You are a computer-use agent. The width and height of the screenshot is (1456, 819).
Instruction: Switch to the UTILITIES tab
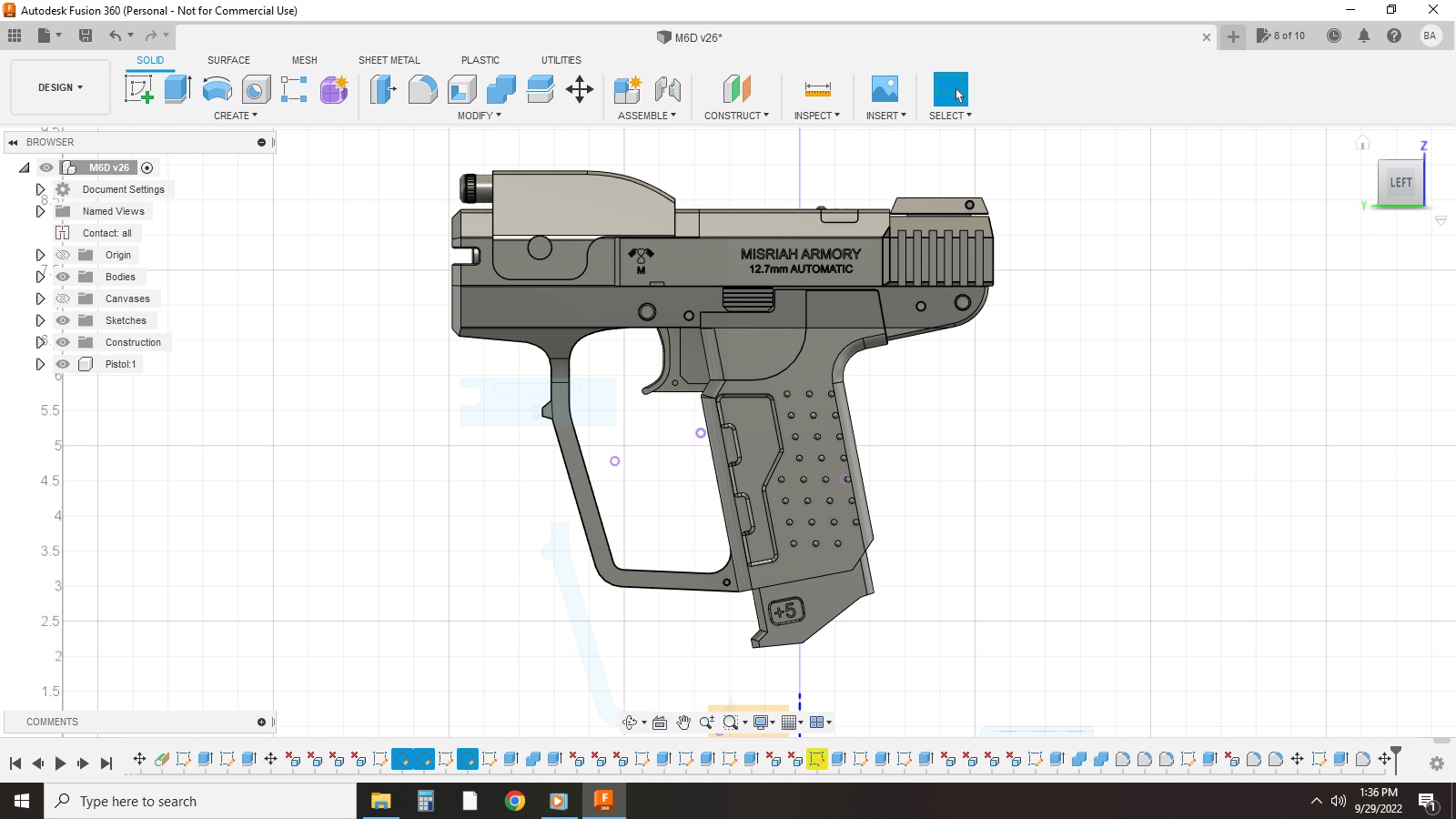561,60
